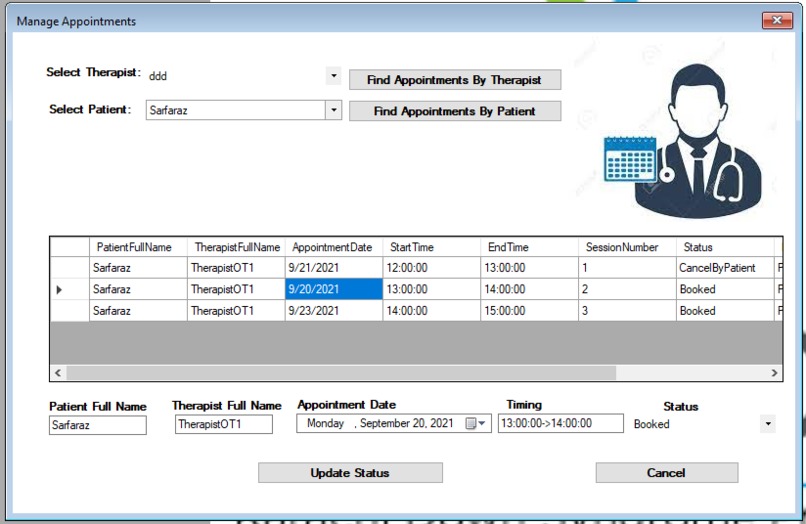Click the 12:00:00 start time cell

[432, 268]
